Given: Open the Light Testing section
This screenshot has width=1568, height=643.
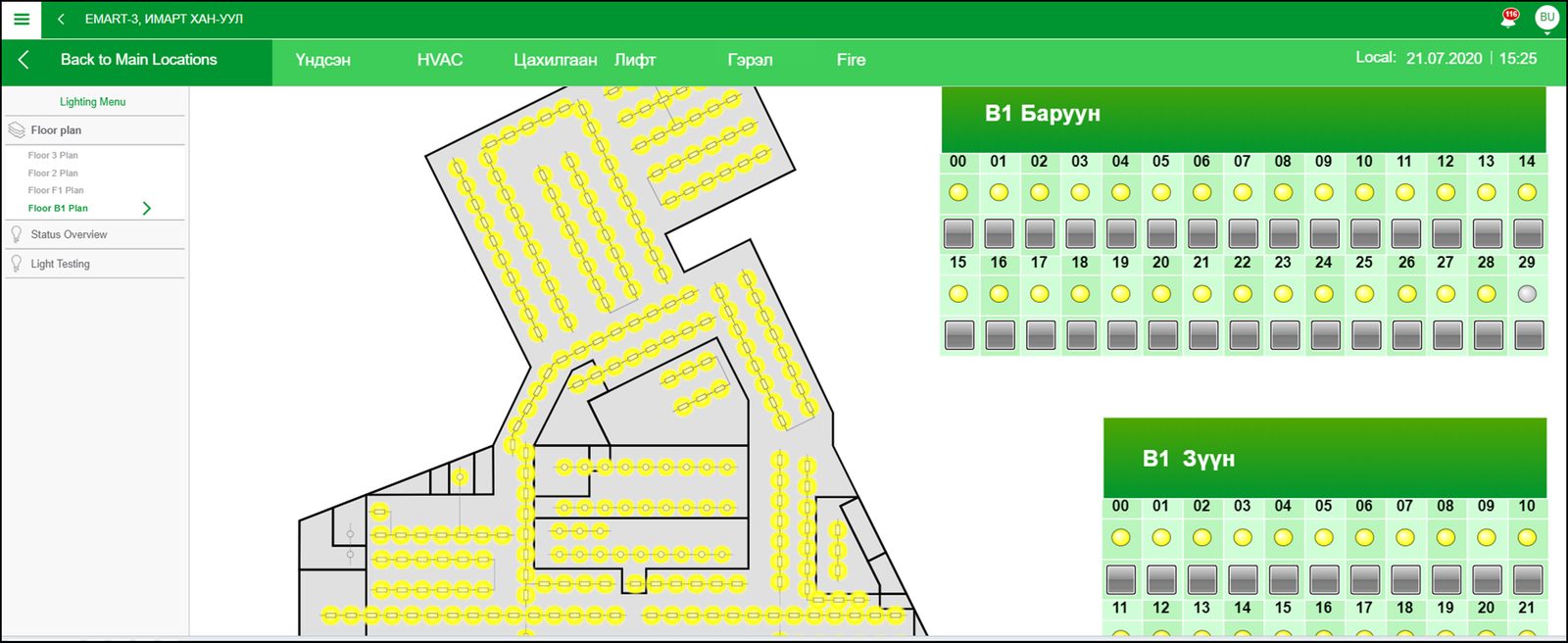Looking at the screenshot, I should tap(60, 264).
